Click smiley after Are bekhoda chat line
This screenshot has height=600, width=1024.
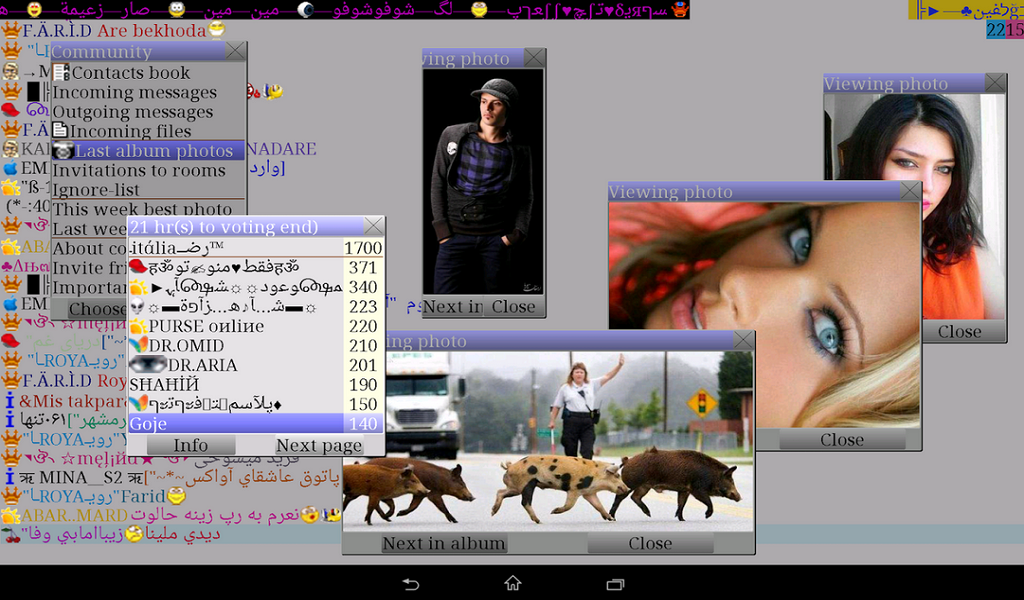[x=216, y=30]
